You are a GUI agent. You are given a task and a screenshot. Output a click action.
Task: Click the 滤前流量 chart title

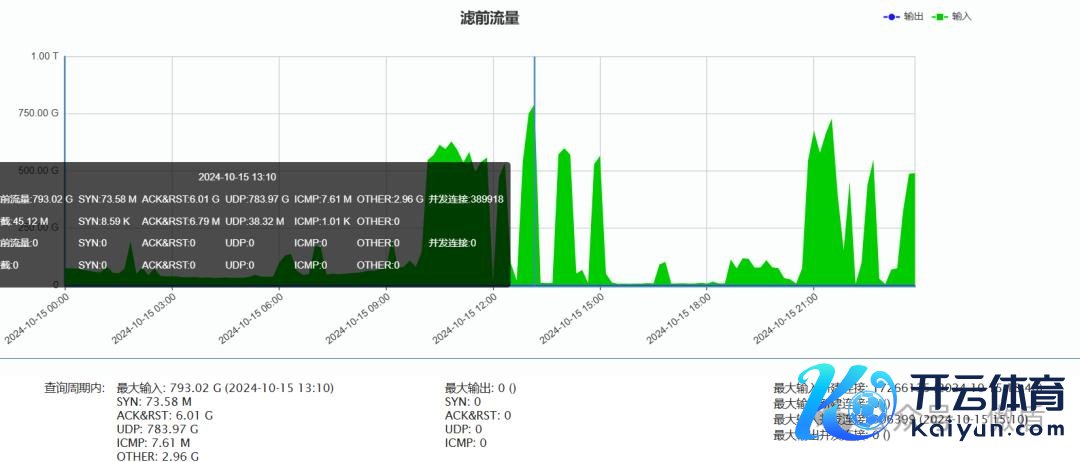[489, 18]
